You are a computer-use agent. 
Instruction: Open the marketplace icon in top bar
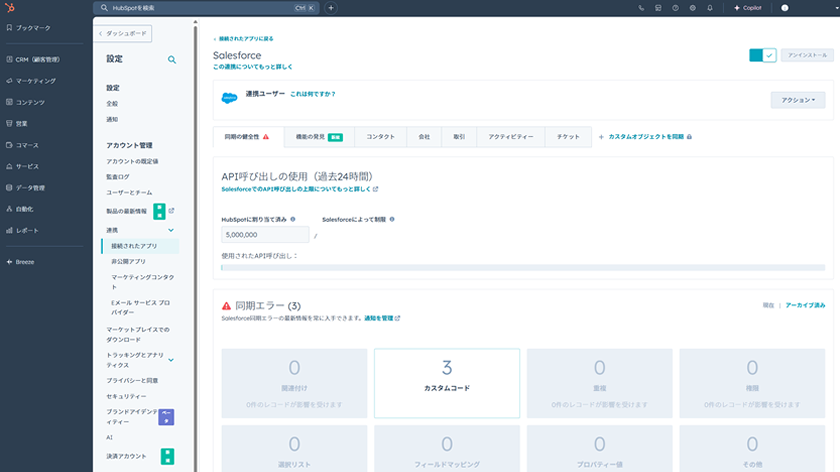point(658,8)
